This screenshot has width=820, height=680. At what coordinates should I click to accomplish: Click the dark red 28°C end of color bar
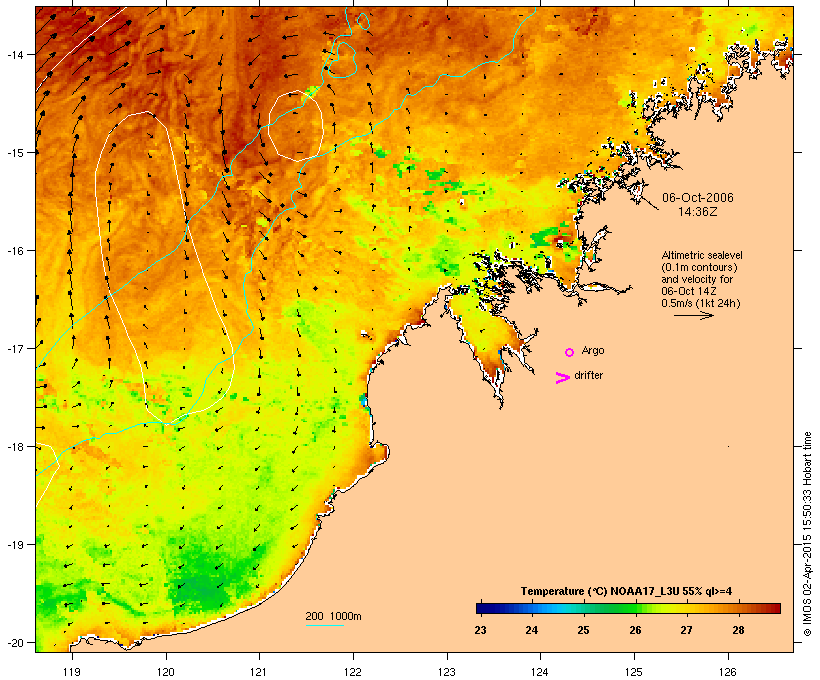click(775, 608)
